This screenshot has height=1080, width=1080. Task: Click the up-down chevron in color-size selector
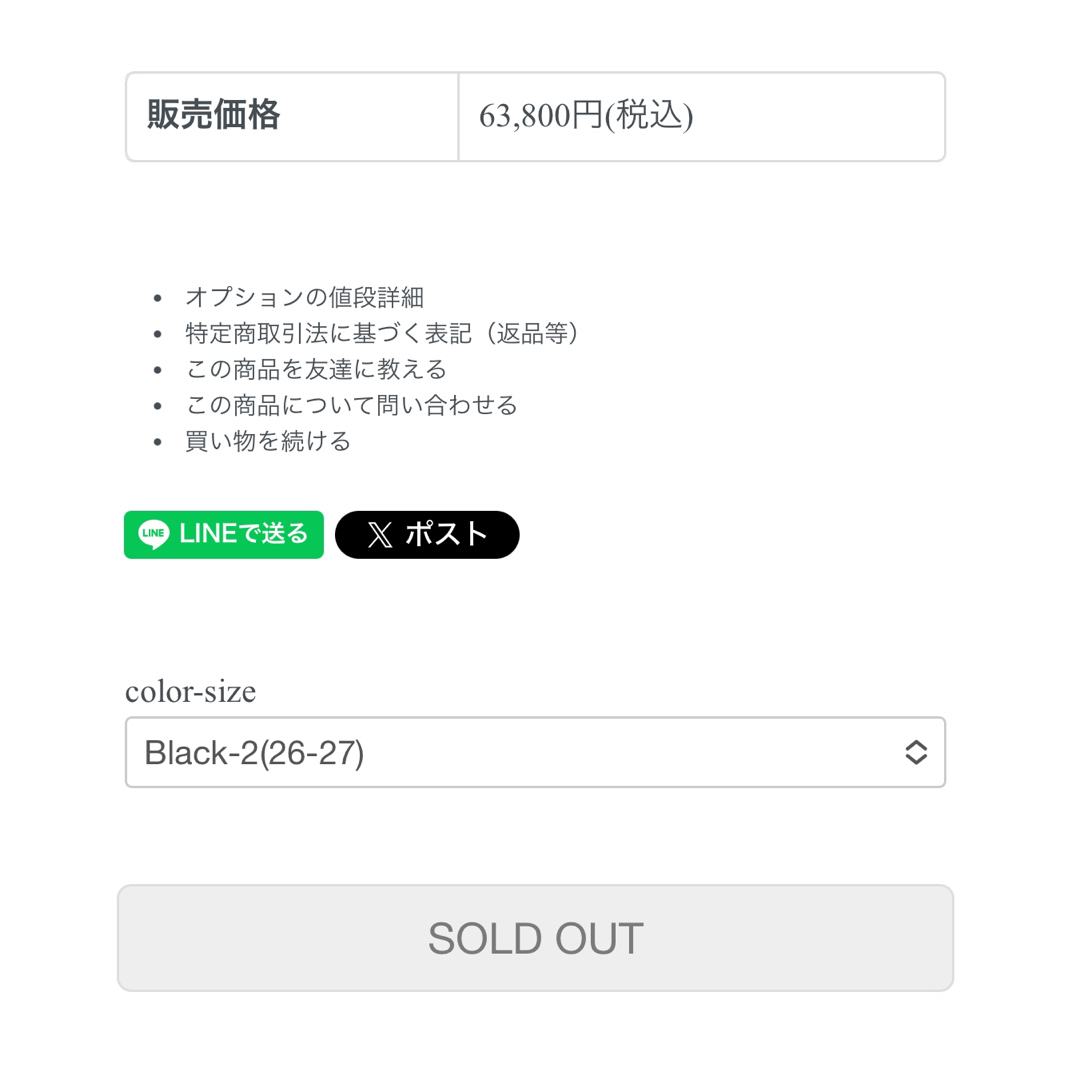(x=915, y=752)
